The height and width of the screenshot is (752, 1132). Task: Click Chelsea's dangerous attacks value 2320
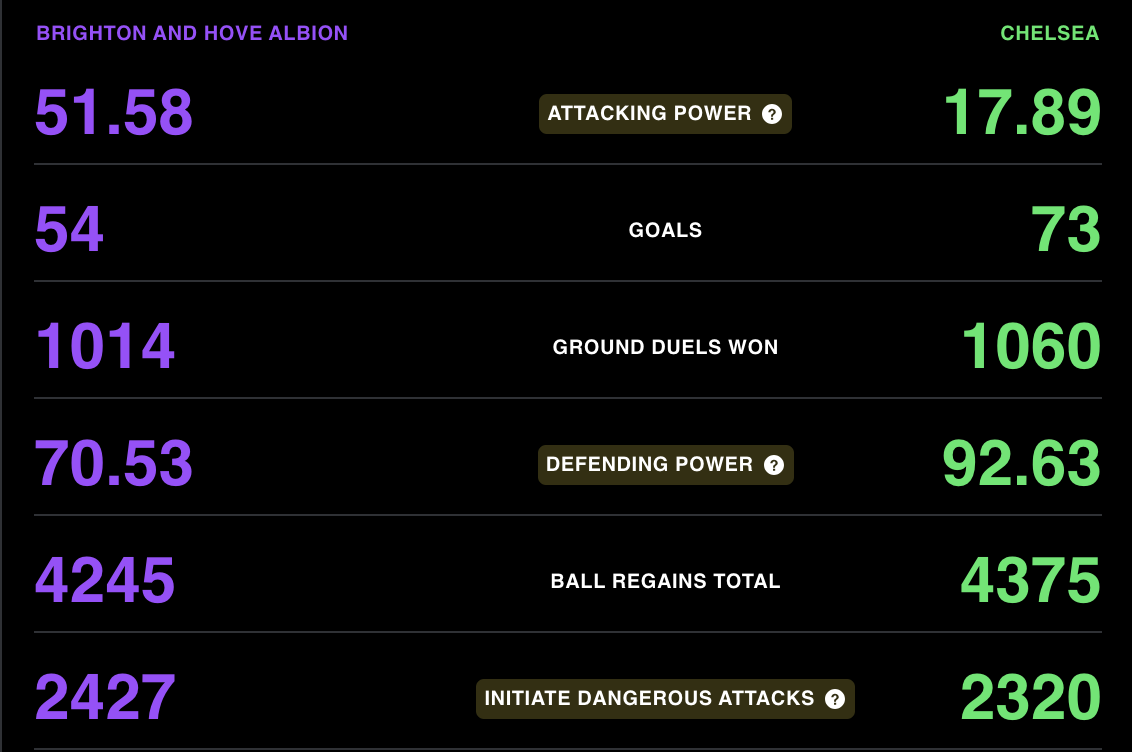click(1030, 697)
